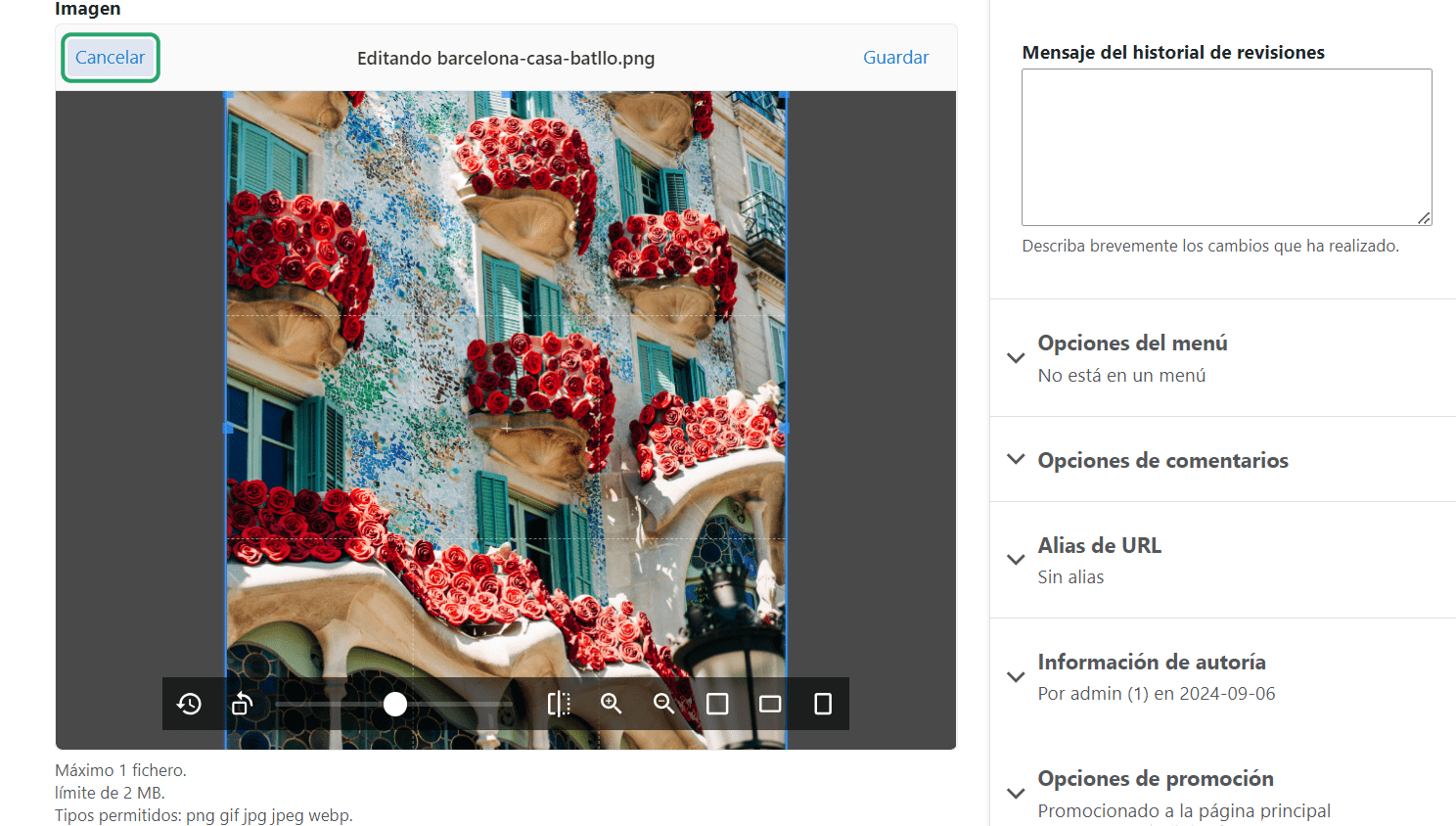This screenshot has height=826, width=1456.
Task: Click the top-right crop handle
Action: pos(783,97)
